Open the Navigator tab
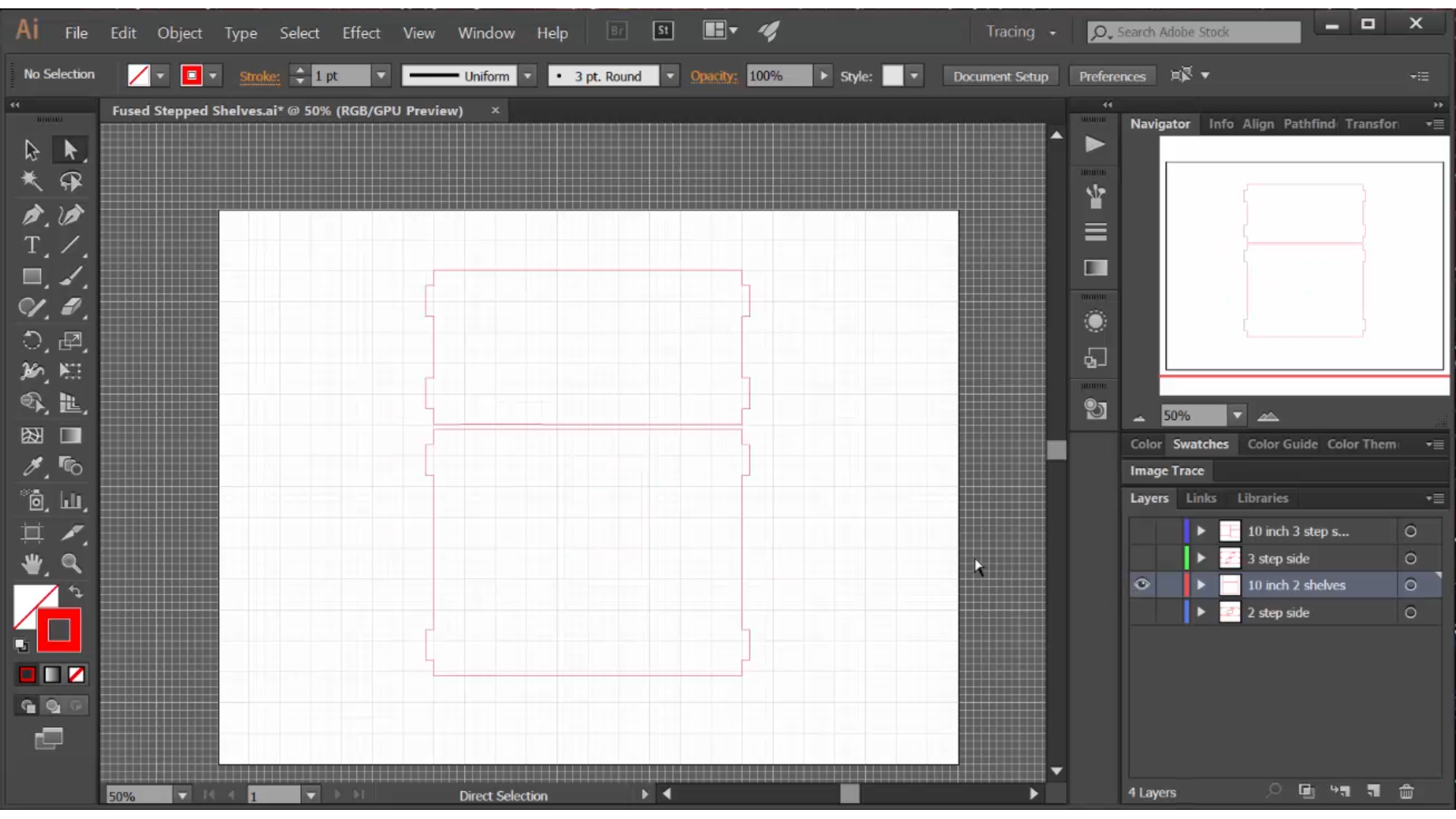This screenshot has width=1456, height=819. pyautogui.click(x=1159, y=123)
